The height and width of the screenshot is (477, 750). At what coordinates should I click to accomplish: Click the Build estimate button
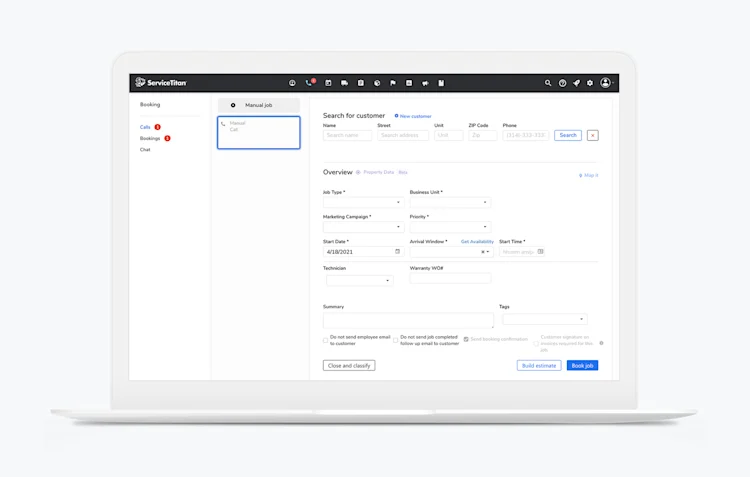pyautogui.click(x=539, y=366)
